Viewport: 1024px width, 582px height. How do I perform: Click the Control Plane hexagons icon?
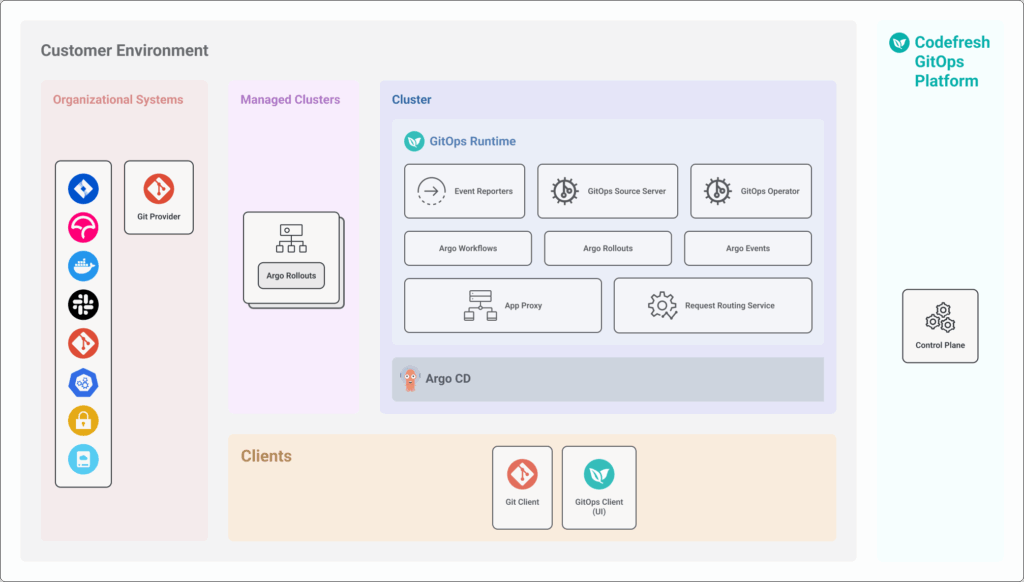click(940, 317)
